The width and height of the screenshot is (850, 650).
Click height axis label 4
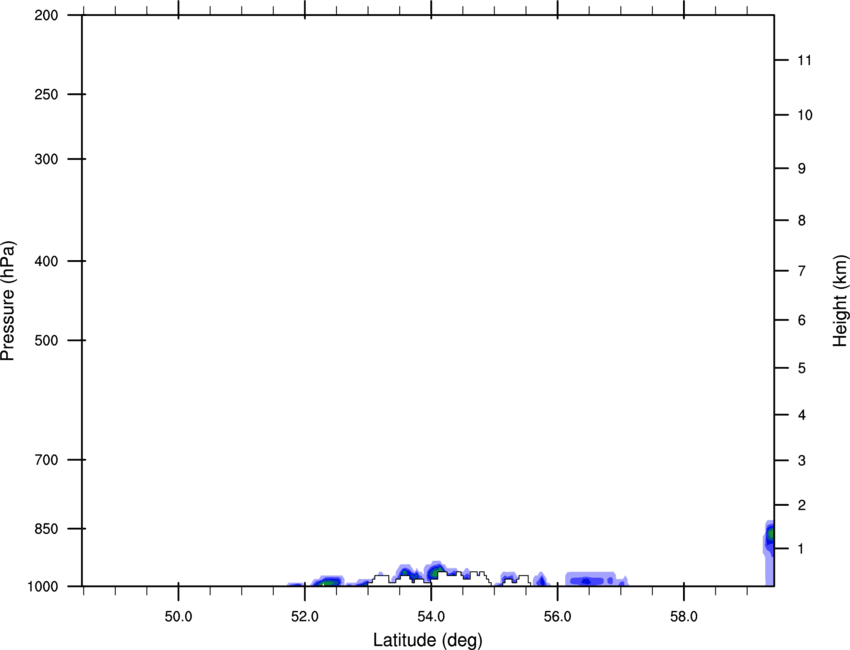tap(801, 415)
